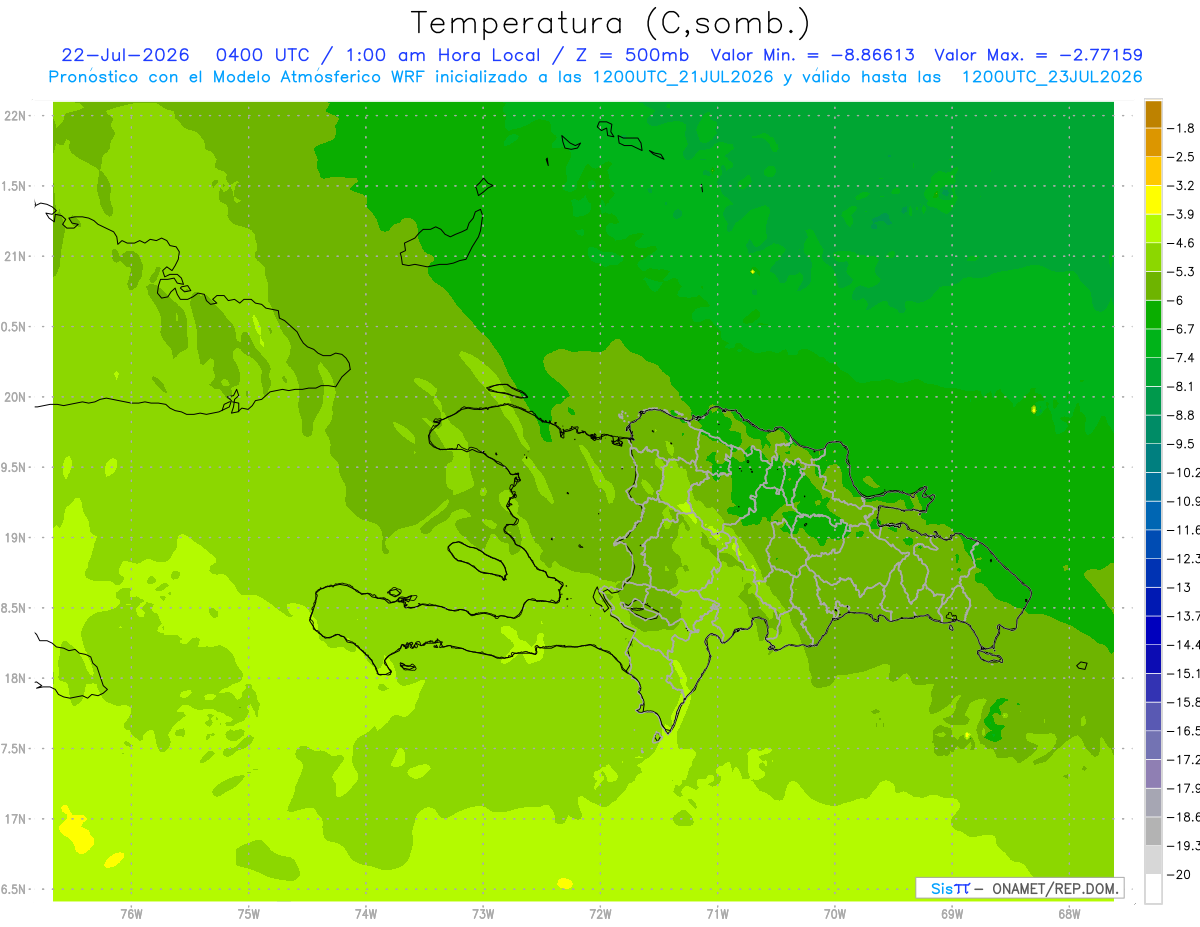Viewport: 1200px width, 927px height.
Task: Click the "76W" longitude axis label
Action: (131, 913)
